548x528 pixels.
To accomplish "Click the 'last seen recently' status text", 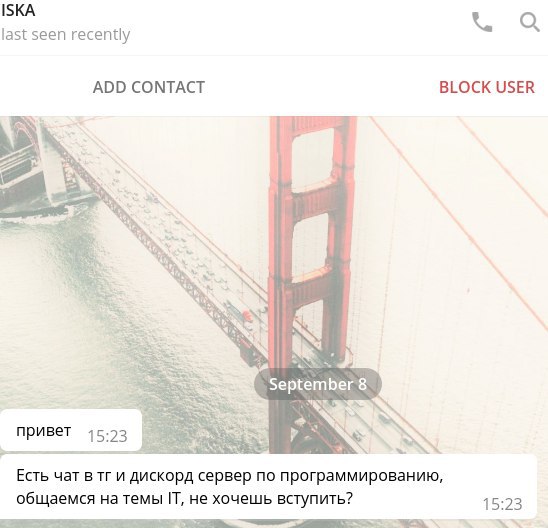I will (66, 34).
